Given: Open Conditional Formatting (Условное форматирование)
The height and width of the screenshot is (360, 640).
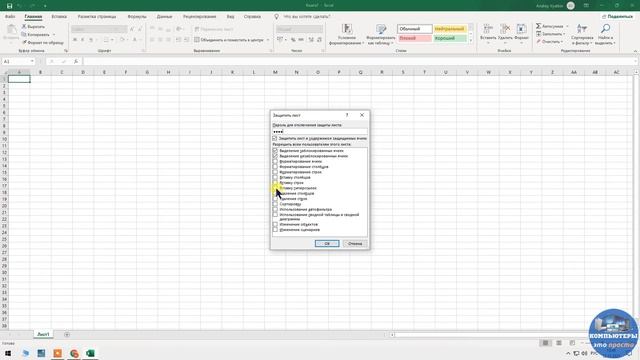Looking at the screenshot, I should point(347,35).
